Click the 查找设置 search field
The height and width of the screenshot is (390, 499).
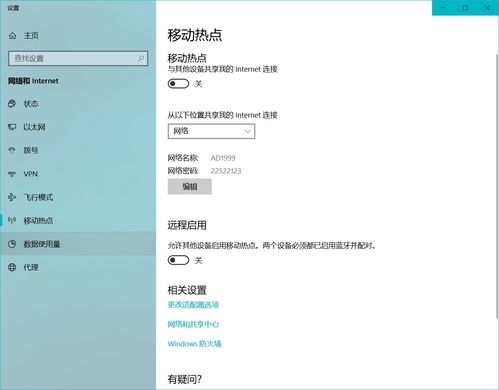click(78, 58)
